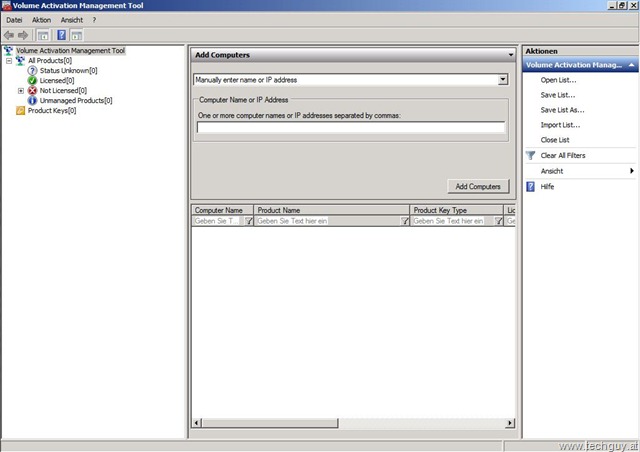Open the Aktion menu
640x452 pixels.
42,20
